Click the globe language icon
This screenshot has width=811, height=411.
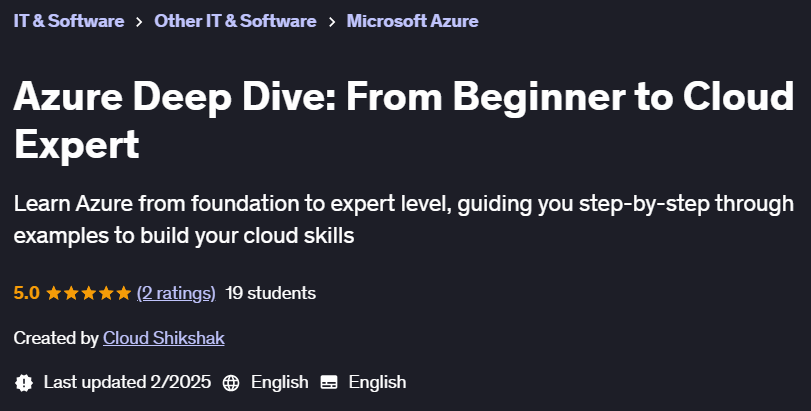(x=231, y=383)
